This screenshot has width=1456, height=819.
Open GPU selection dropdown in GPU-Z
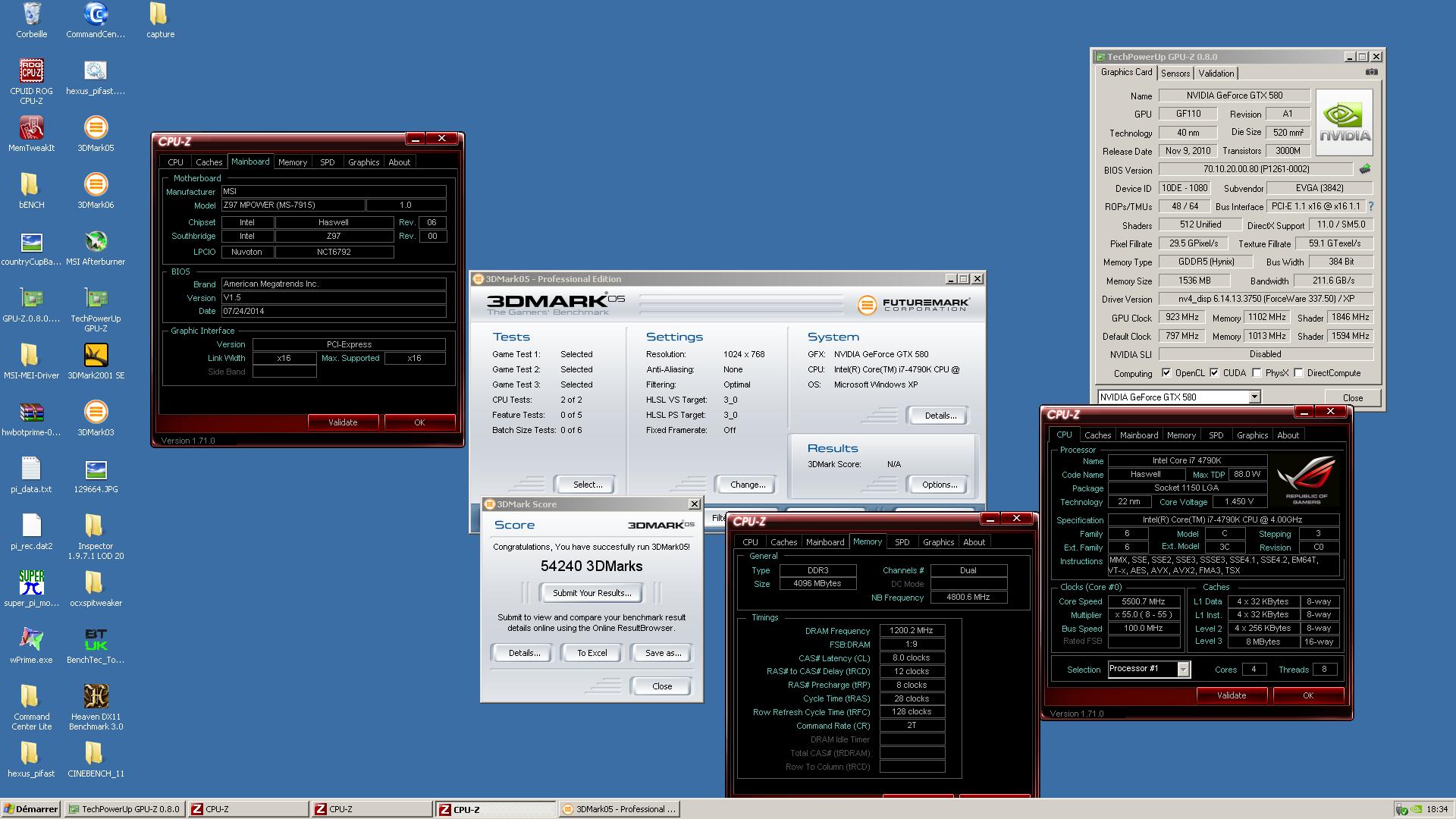coord(1254,397)
